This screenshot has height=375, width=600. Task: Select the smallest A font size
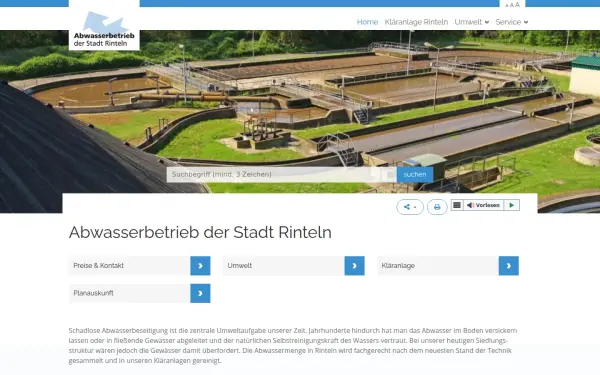(507, 6)
